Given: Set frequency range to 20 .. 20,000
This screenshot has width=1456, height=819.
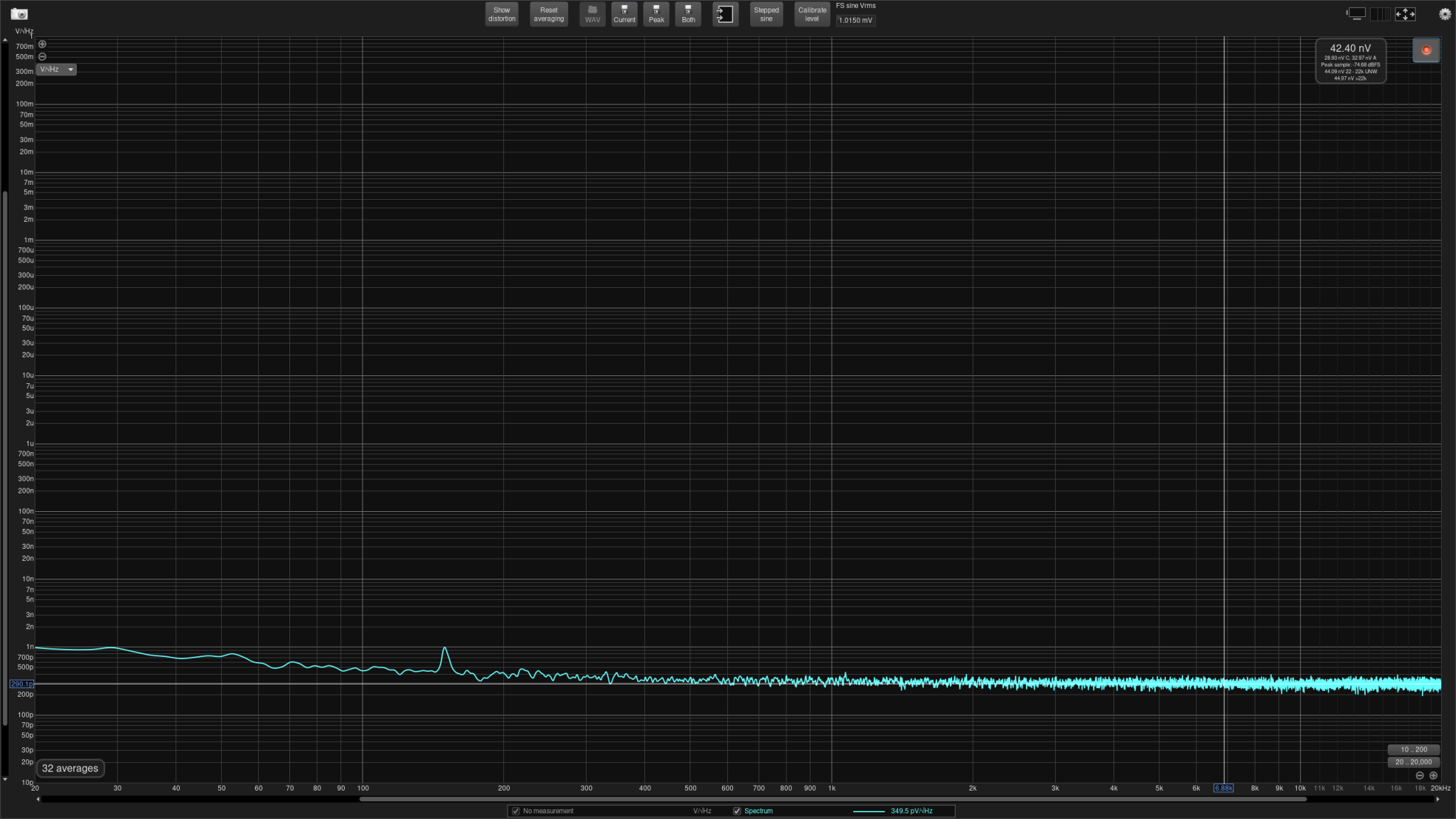Looking at the screenshot, I should coord(1413,762).
